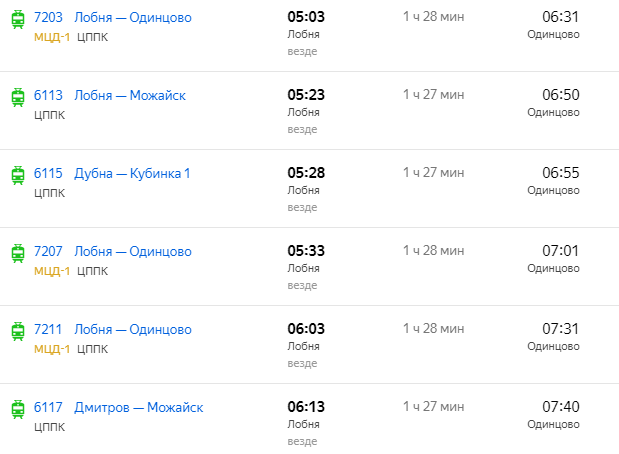This screenshot has height=454, width=619.
Task: Open the Лобня — Можайск route link
Action: [130, 96]
